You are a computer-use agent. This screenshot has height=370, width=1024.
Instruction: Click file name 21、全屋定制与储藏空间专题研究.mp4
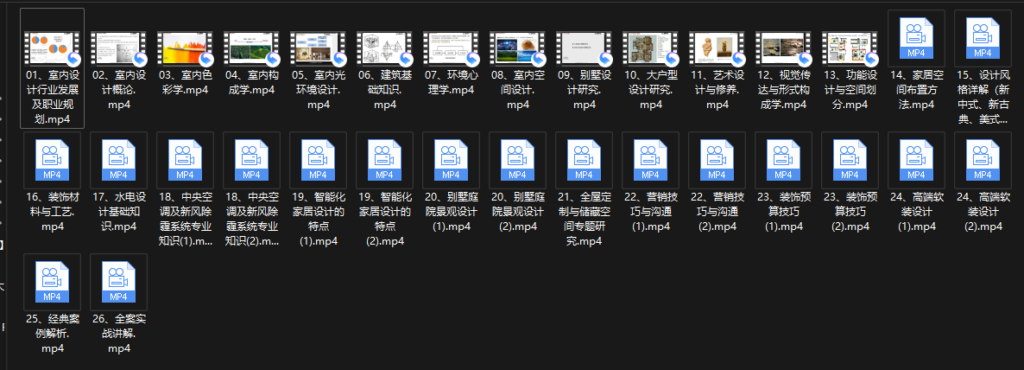coord(584,219)
